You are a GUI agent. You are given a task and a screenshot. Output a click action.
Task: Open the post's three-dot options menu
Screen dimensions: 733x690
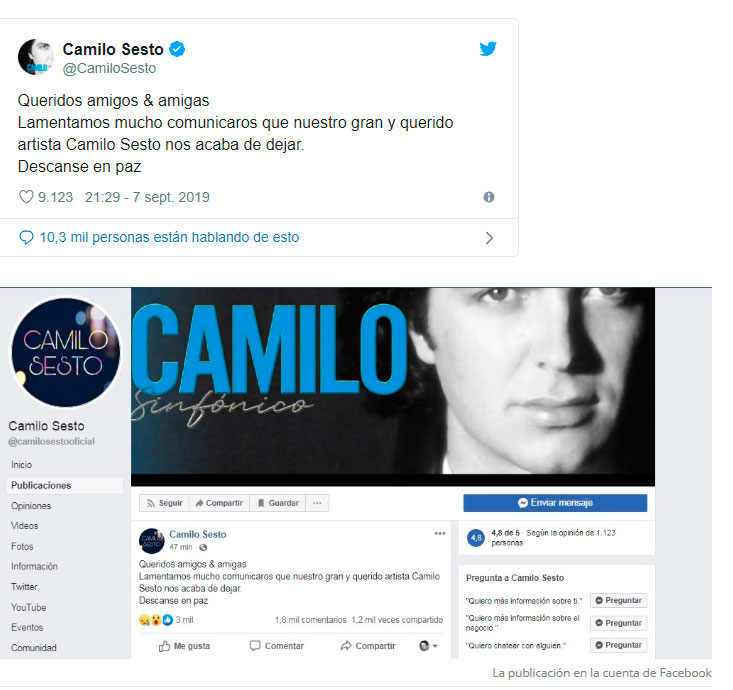point(440,533)
